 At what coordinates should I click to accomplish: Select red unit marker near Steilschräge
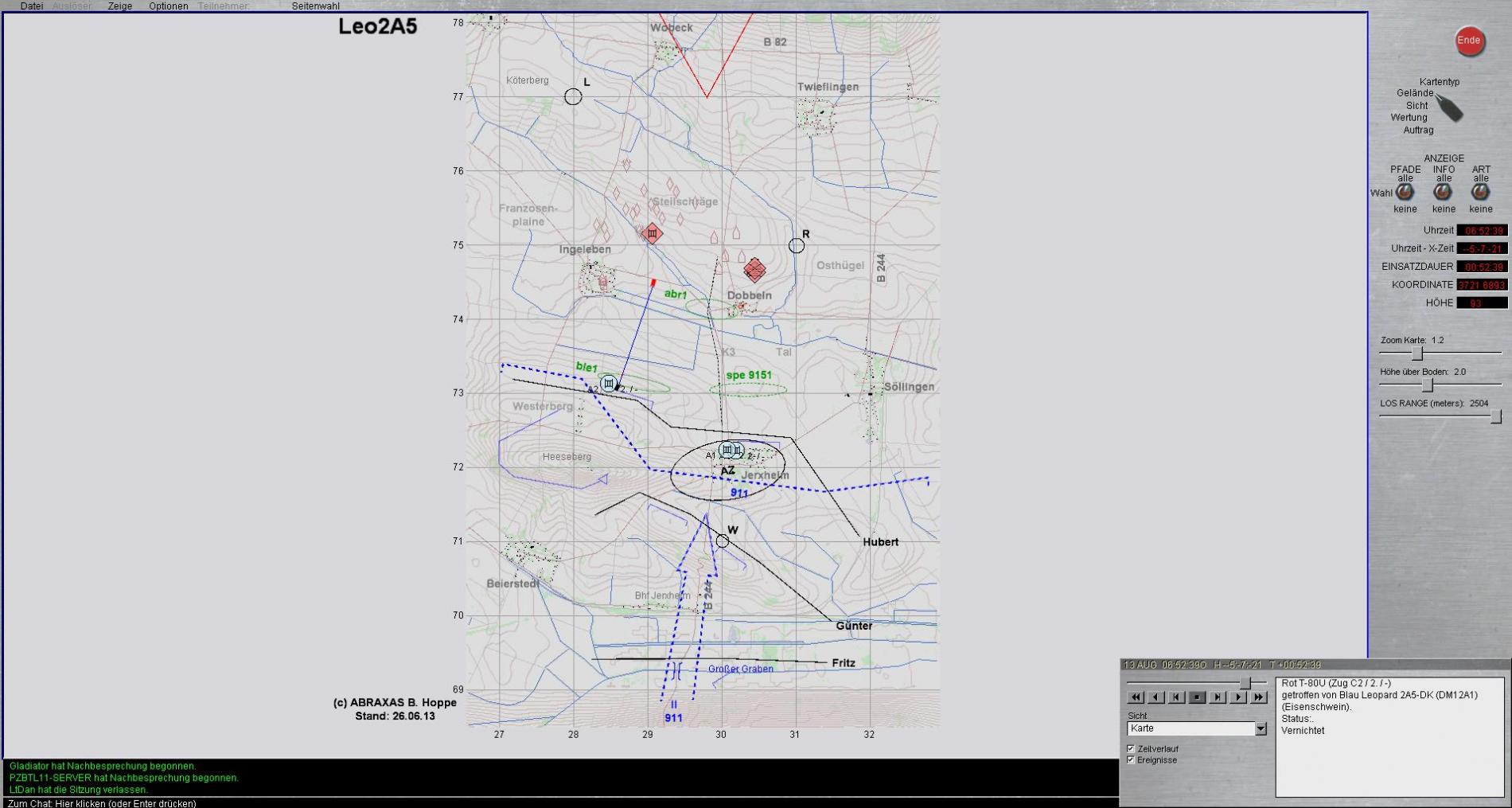point(653,233)
